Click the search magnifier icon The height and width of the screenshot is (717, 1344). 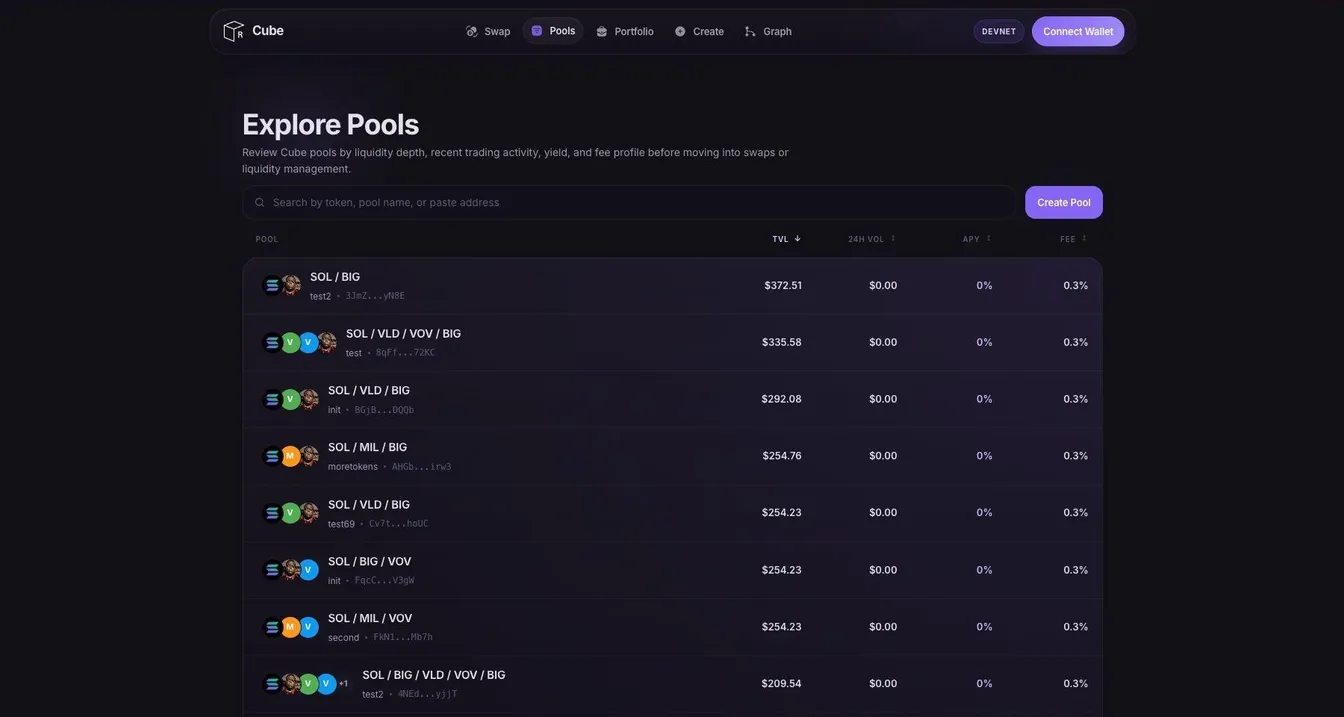click(260, 202)
